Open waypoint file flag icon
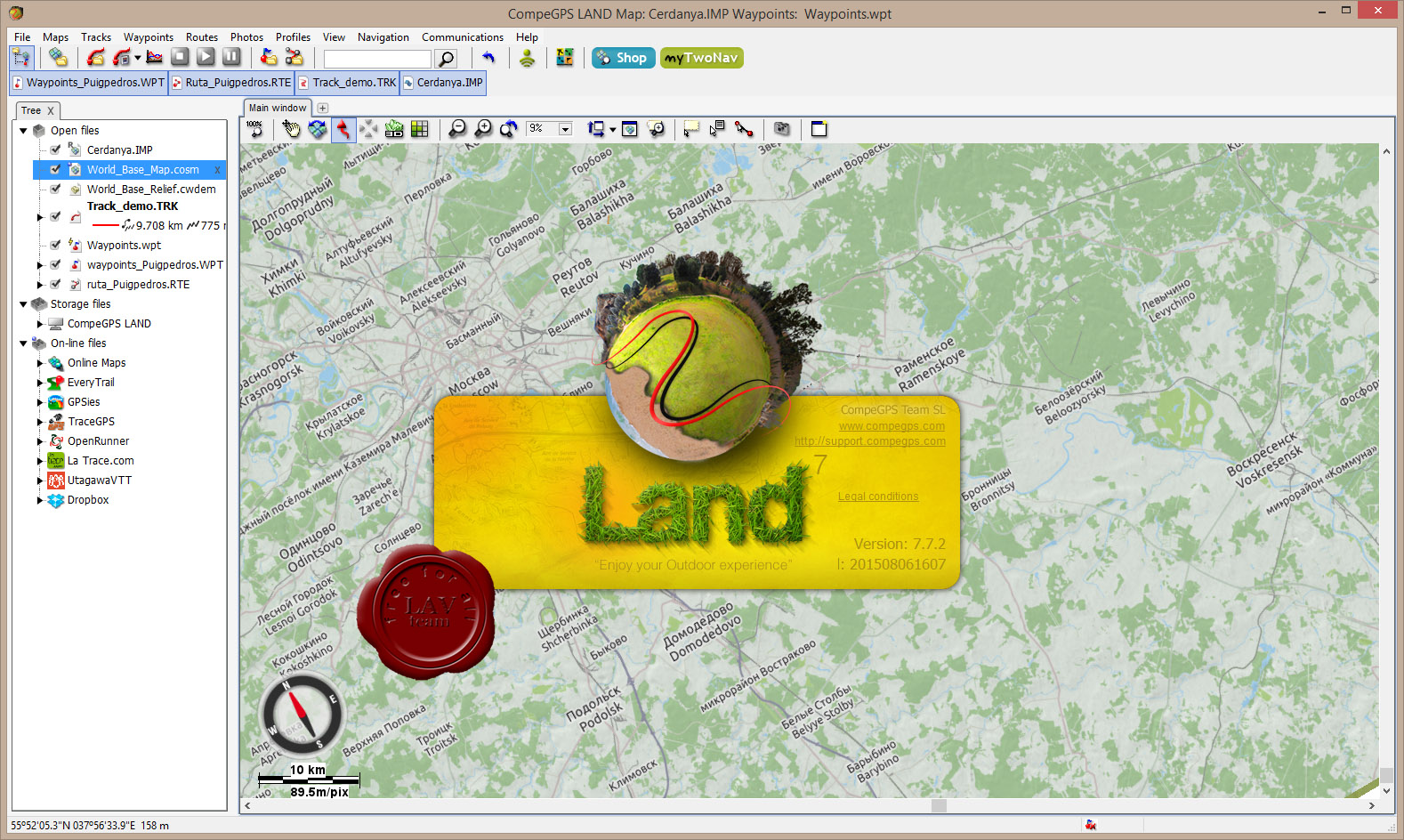1404x840 pixels. [269, 58]
